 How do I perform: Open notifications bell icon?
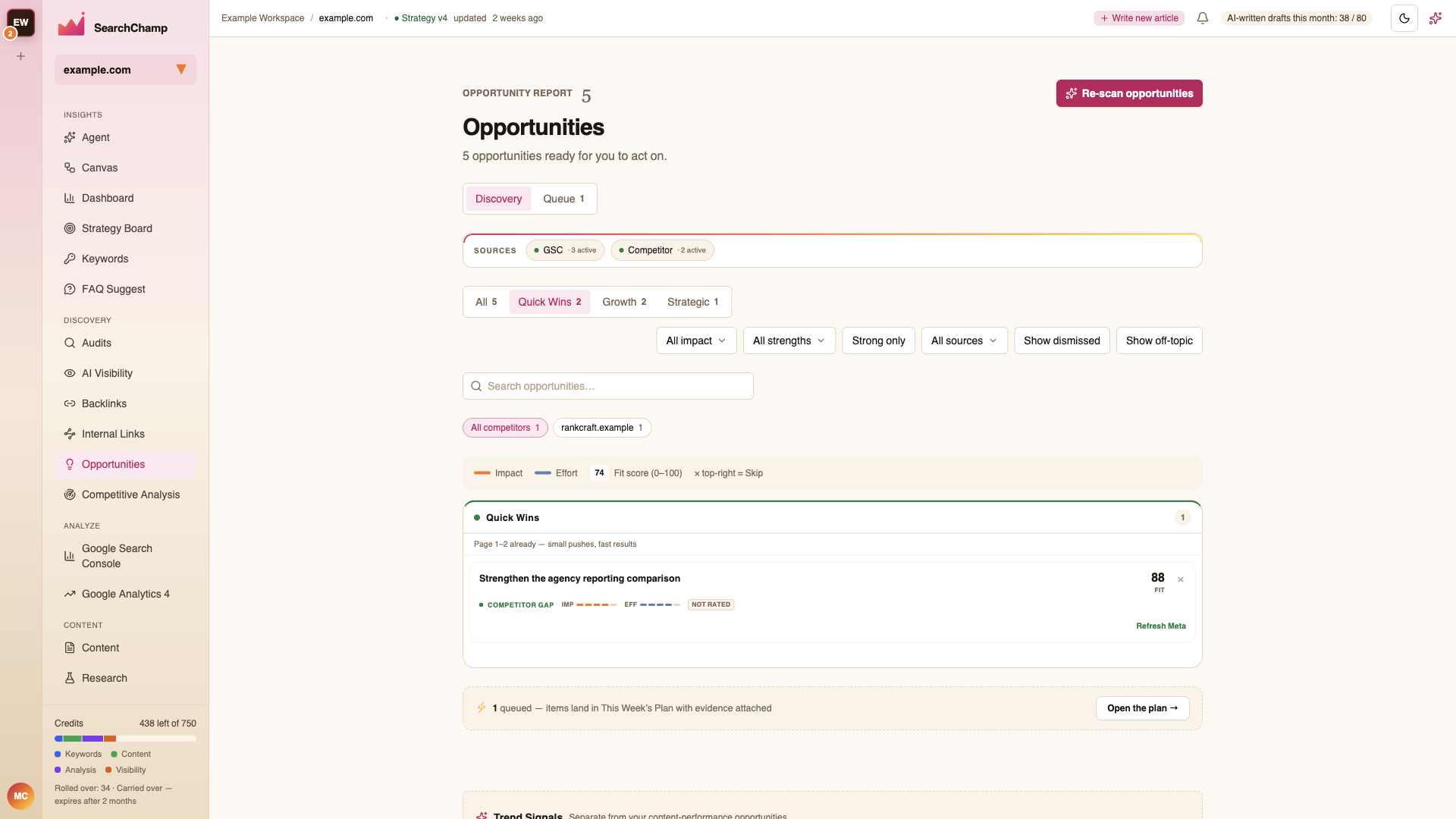(1203, 18)
